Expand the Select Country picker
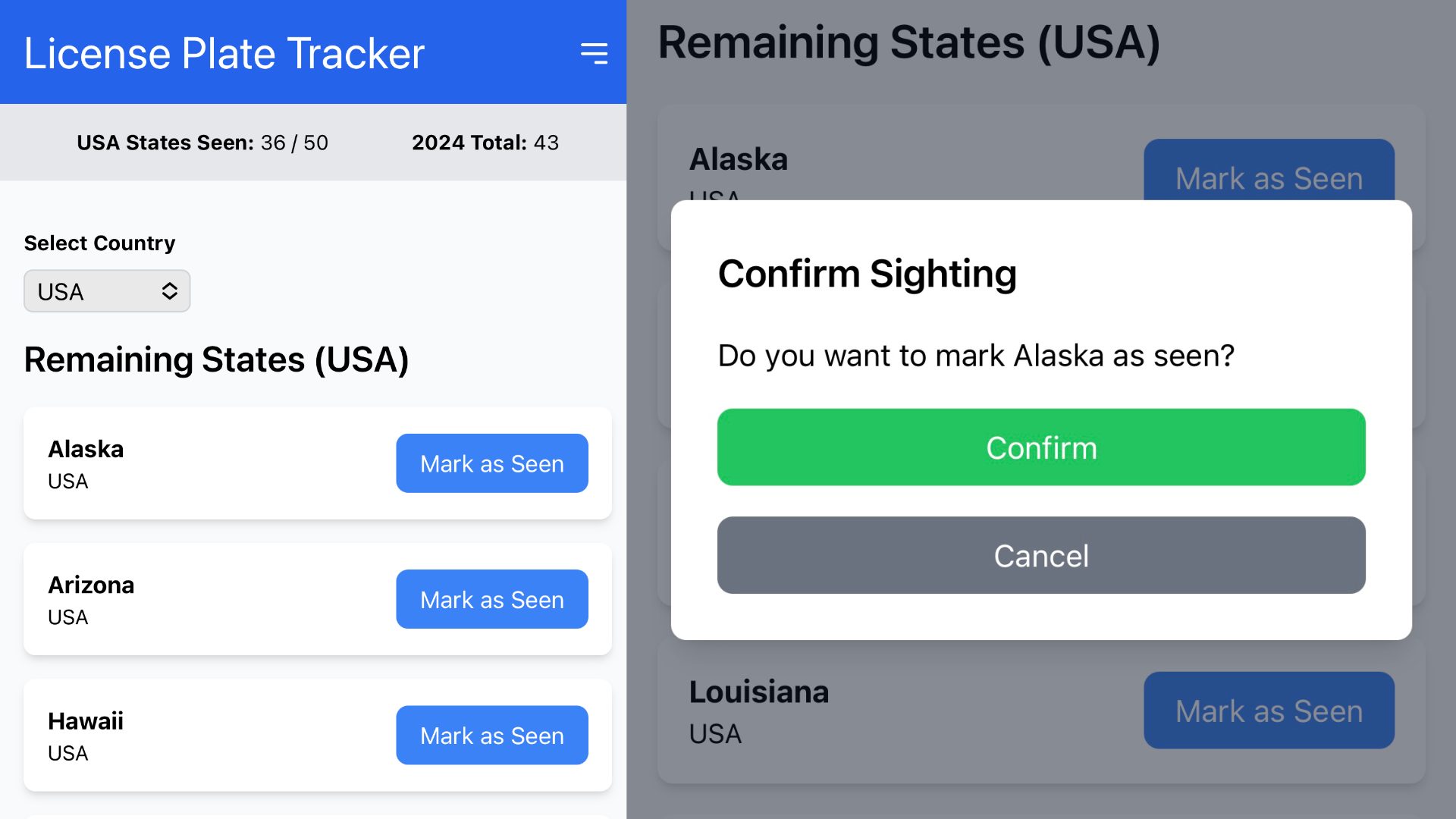Screen dimensions: 1456x819 pos(105,291)
